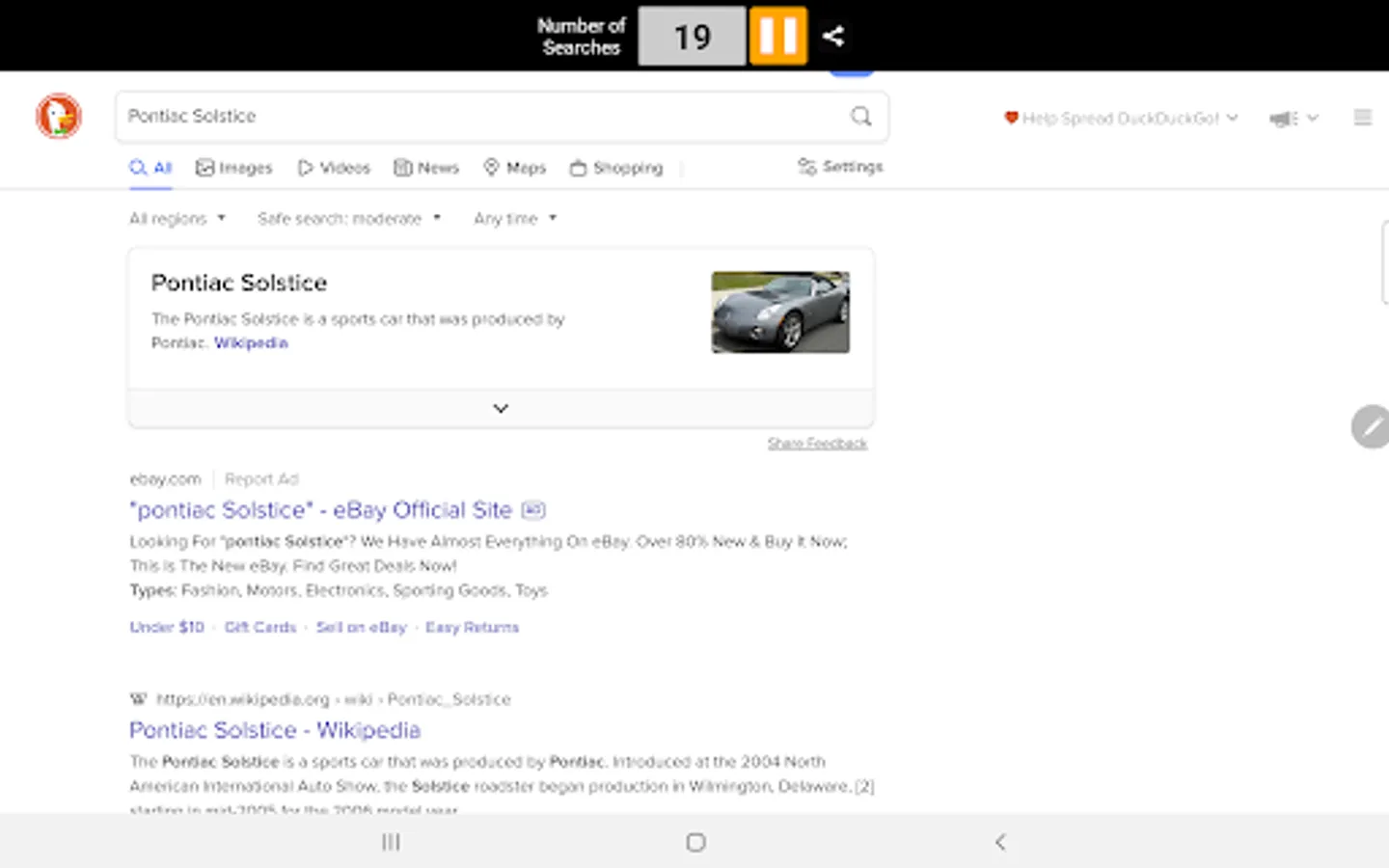
Task: Open the Sell on eBay sublink
Action: (362, 627)
